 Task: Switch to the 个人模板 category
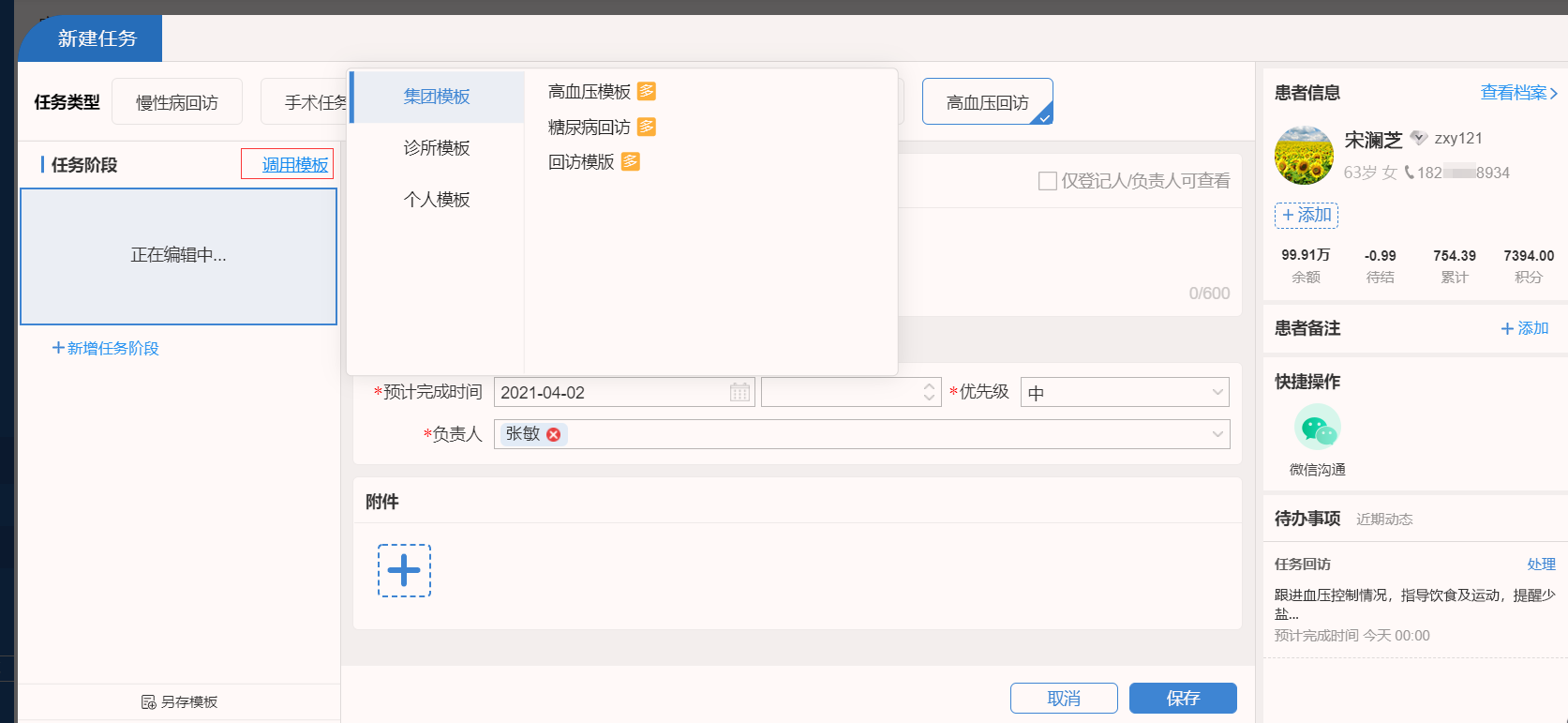[x=437, y=200]
